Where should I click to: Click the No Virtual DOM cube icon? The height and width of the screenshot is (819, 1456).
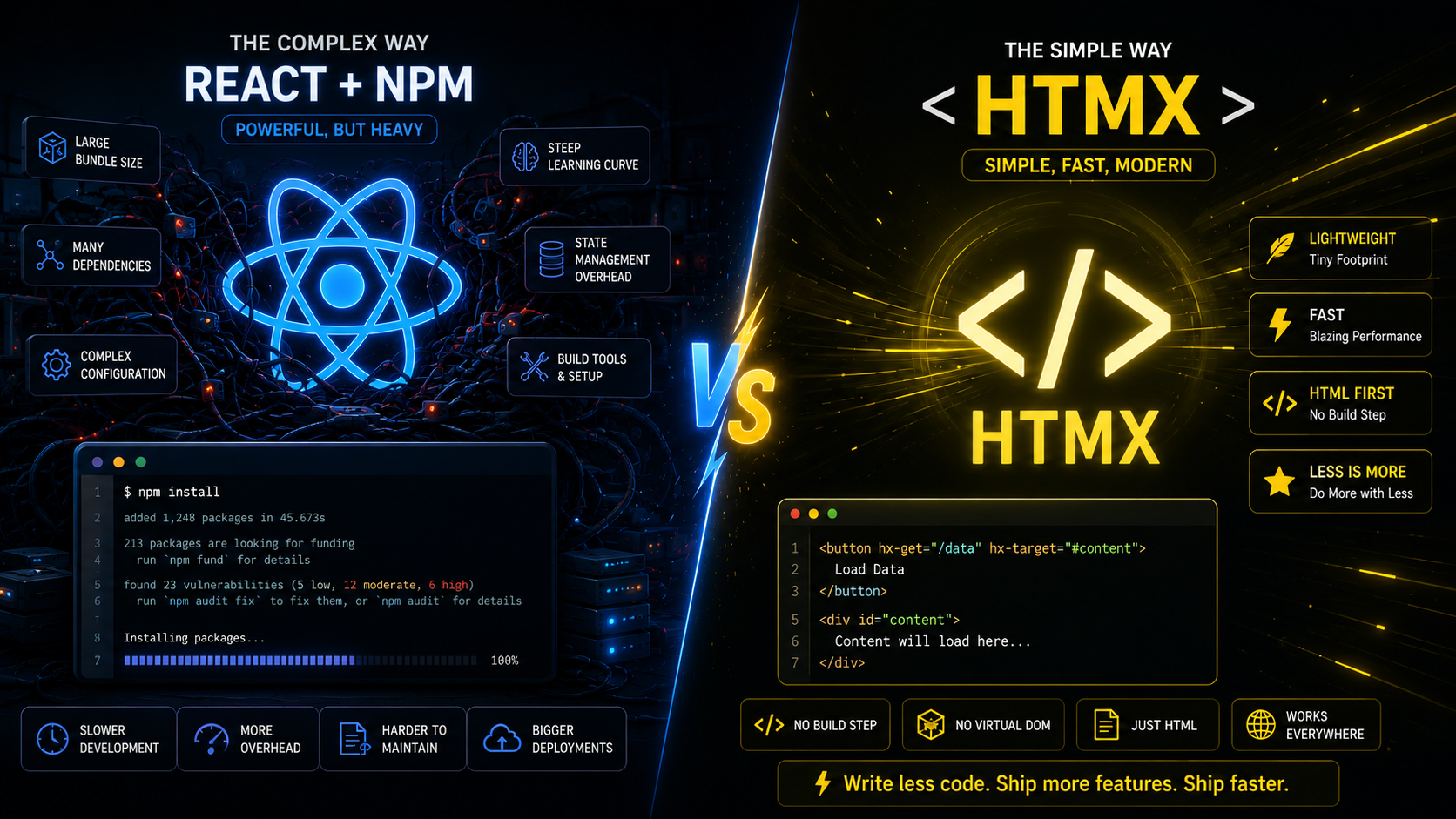(930, 724)
